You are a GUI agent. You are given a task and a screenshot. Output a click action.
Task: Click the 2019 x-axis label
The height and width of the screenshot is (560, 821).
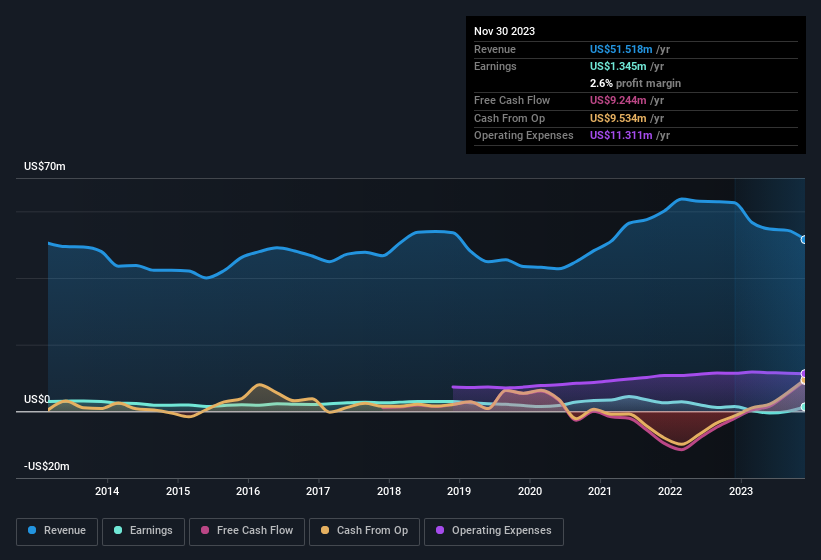pyautogui.click(x=459, y=491)
